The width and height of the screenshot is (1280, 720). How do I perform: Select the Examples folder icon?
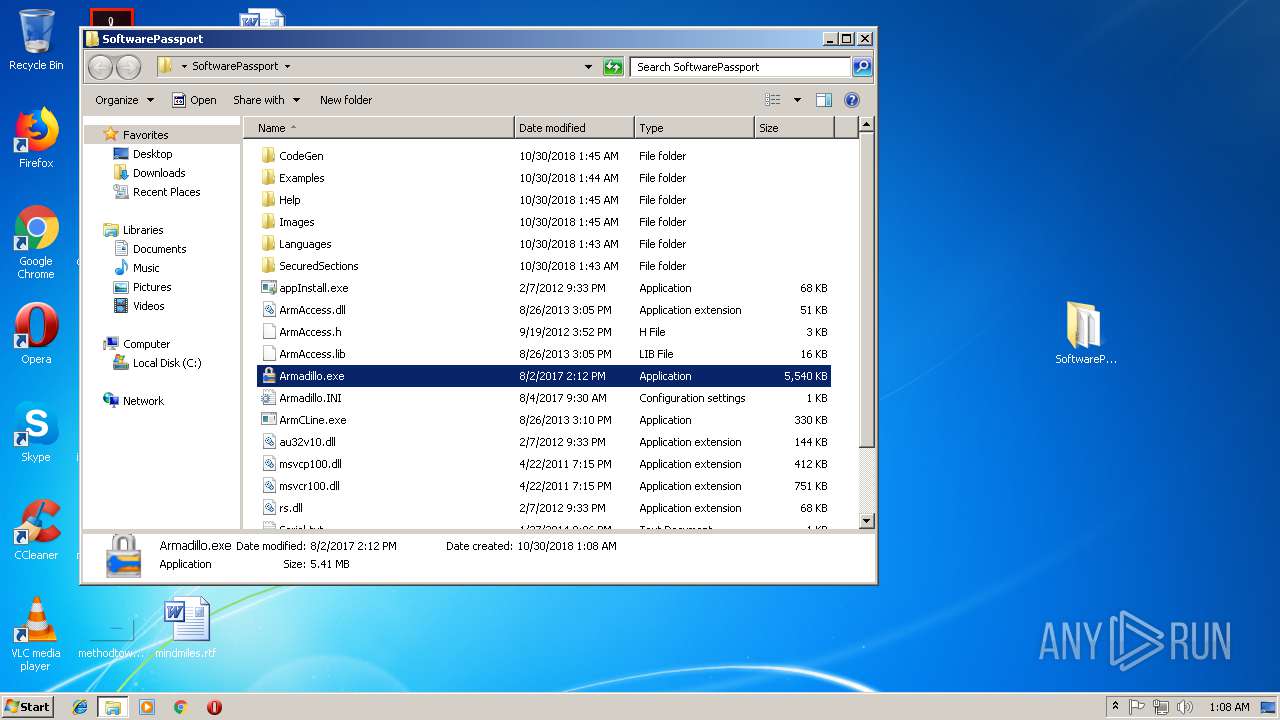[x=268, y=178]
